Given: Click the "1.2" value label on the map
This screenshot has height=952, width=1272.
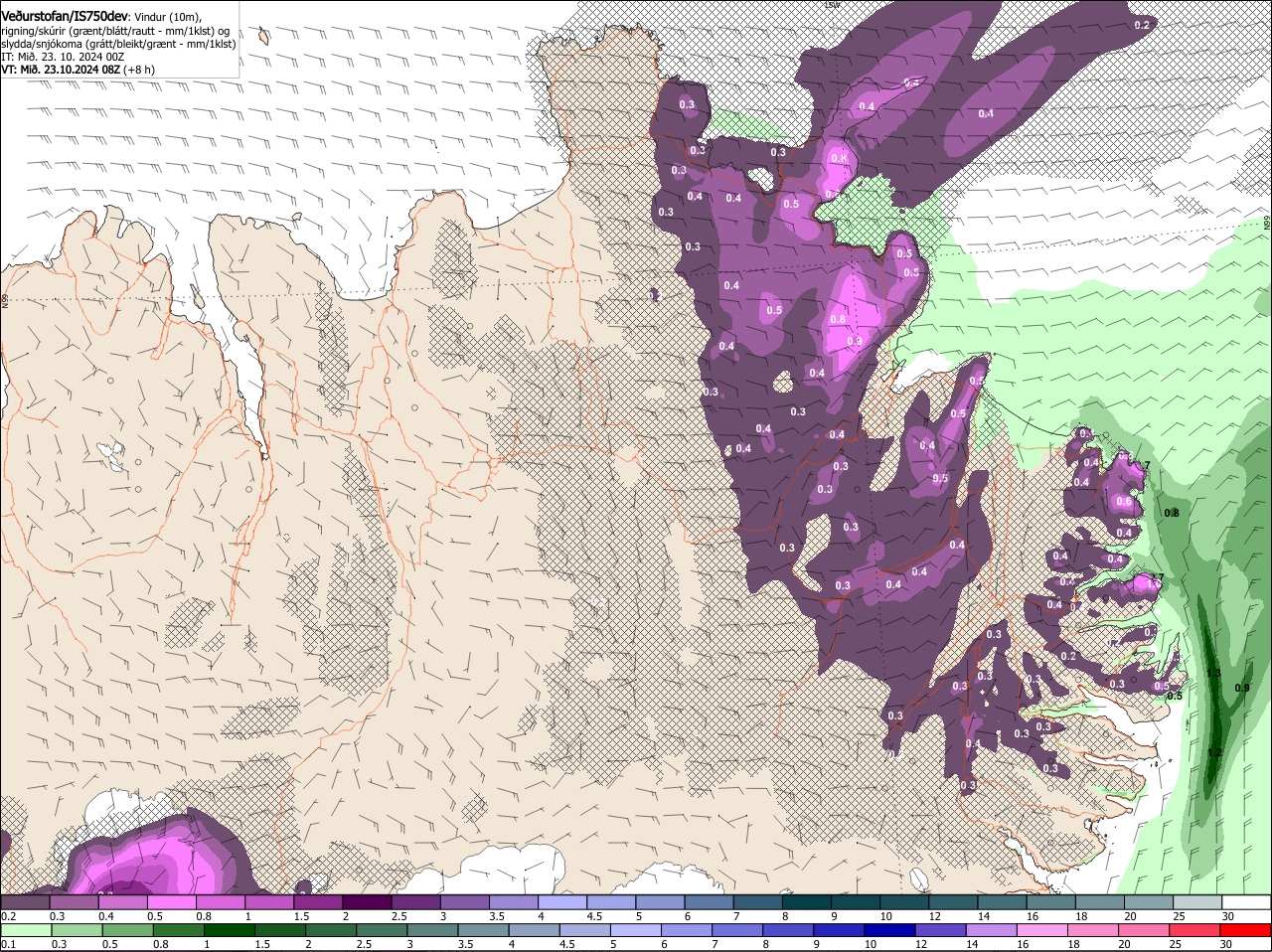Looking at the screenshot, I should [1213, 753].
